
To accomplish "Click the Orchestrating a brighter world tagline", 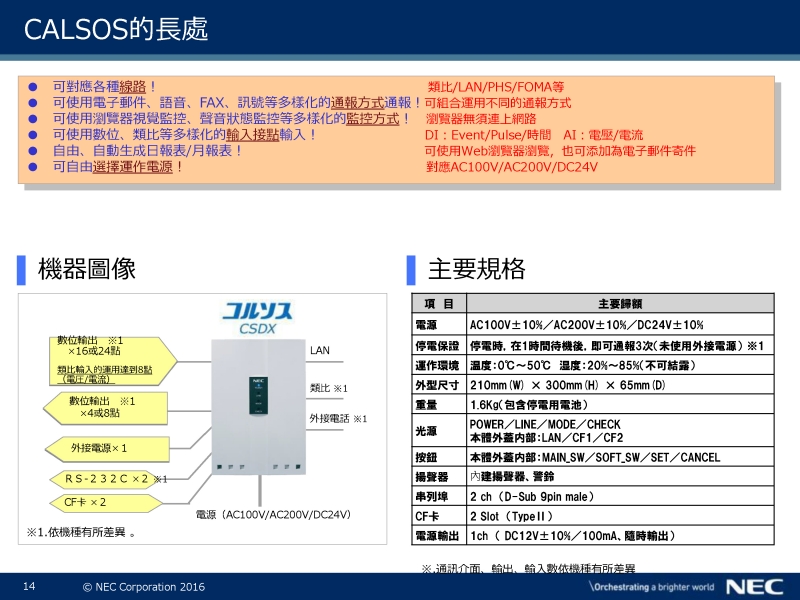I will (652, 587).
